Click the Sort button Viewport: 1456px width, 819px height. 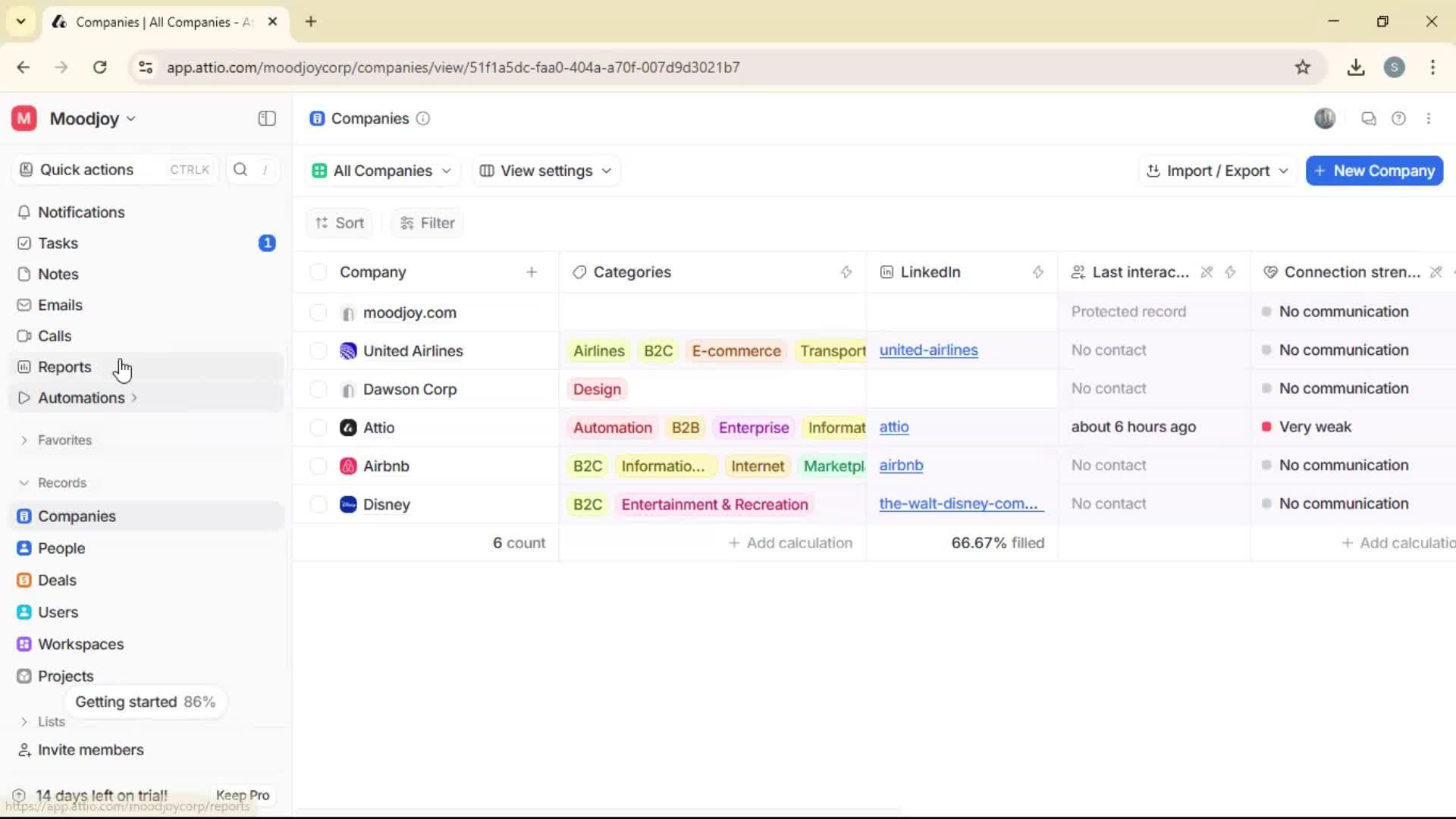[340, 223]
